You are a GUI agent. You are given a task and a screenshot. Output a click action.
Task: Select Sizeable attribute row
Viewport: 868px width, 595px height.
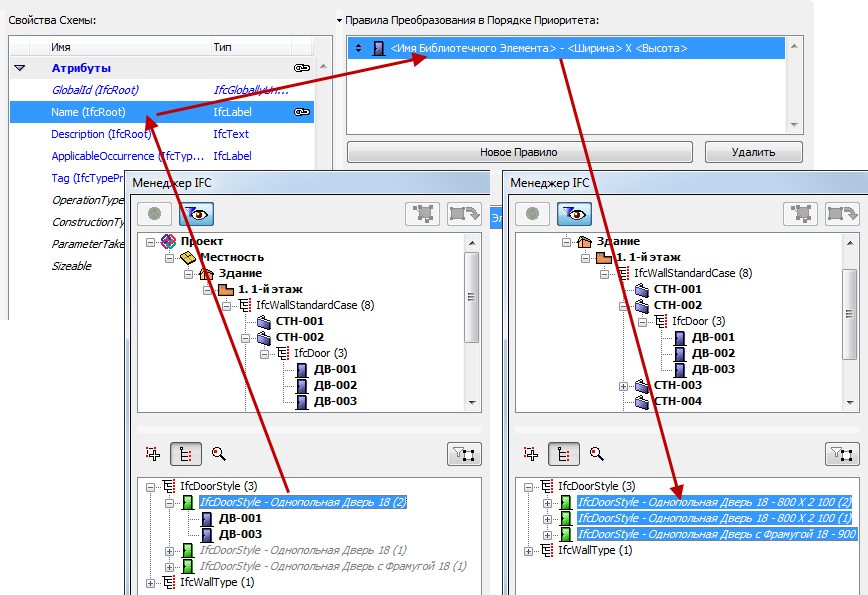[x=71, y=266]
